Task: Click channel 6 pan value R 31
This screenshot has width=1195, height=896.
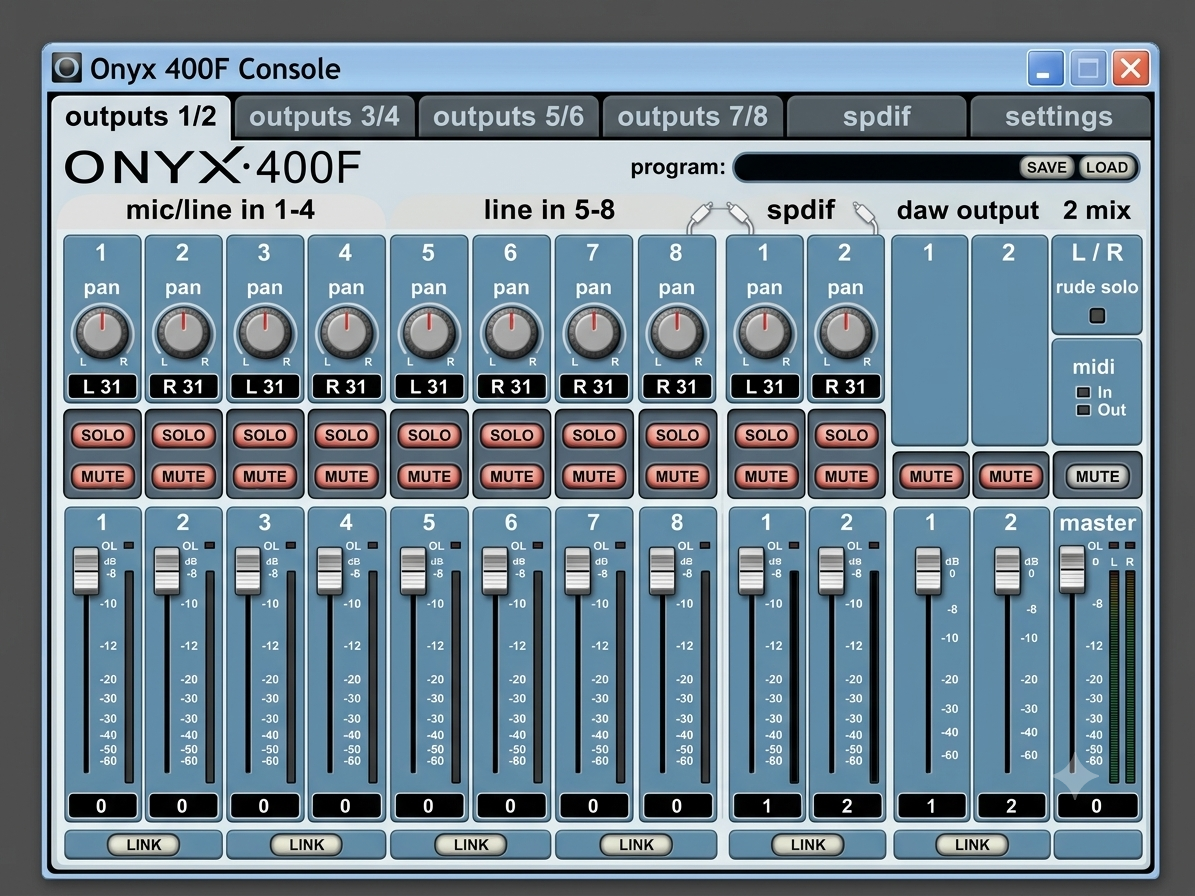Action: [511, 386]
